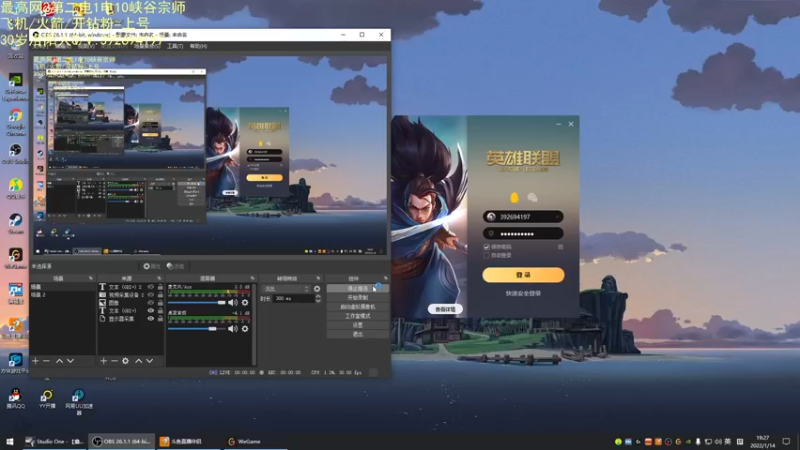Undock the Scene Transitions panel via header icon
The width and height of the screenshot is (800, 450).
318,279
